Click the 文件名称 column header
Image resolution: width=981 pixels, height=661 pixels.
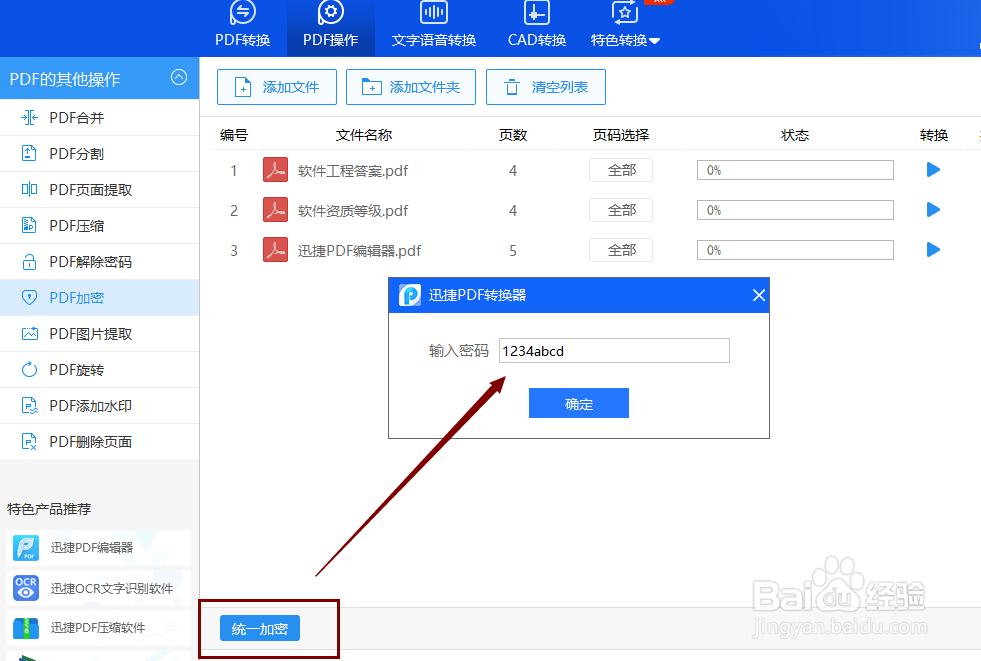(363, 135)
